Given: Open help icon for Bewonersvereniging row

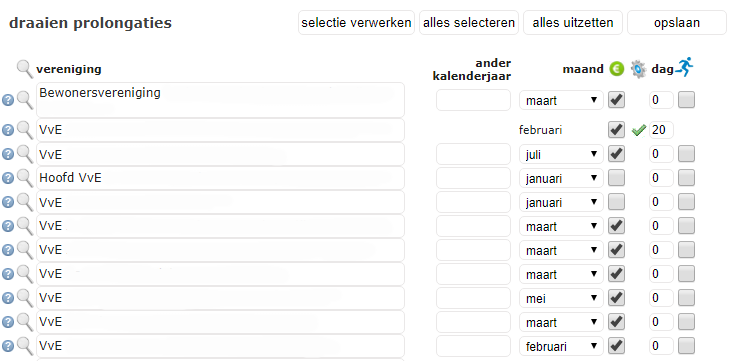Looking at the screenshot, I should click(8, 100).
